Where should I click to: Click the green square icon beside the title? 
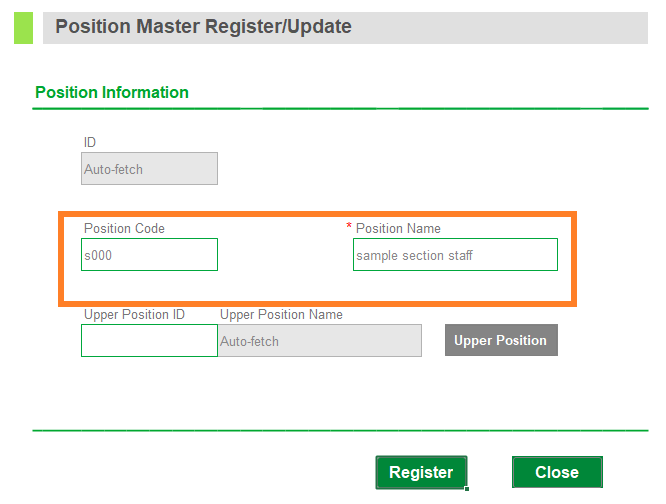click(x=23, y=27)
